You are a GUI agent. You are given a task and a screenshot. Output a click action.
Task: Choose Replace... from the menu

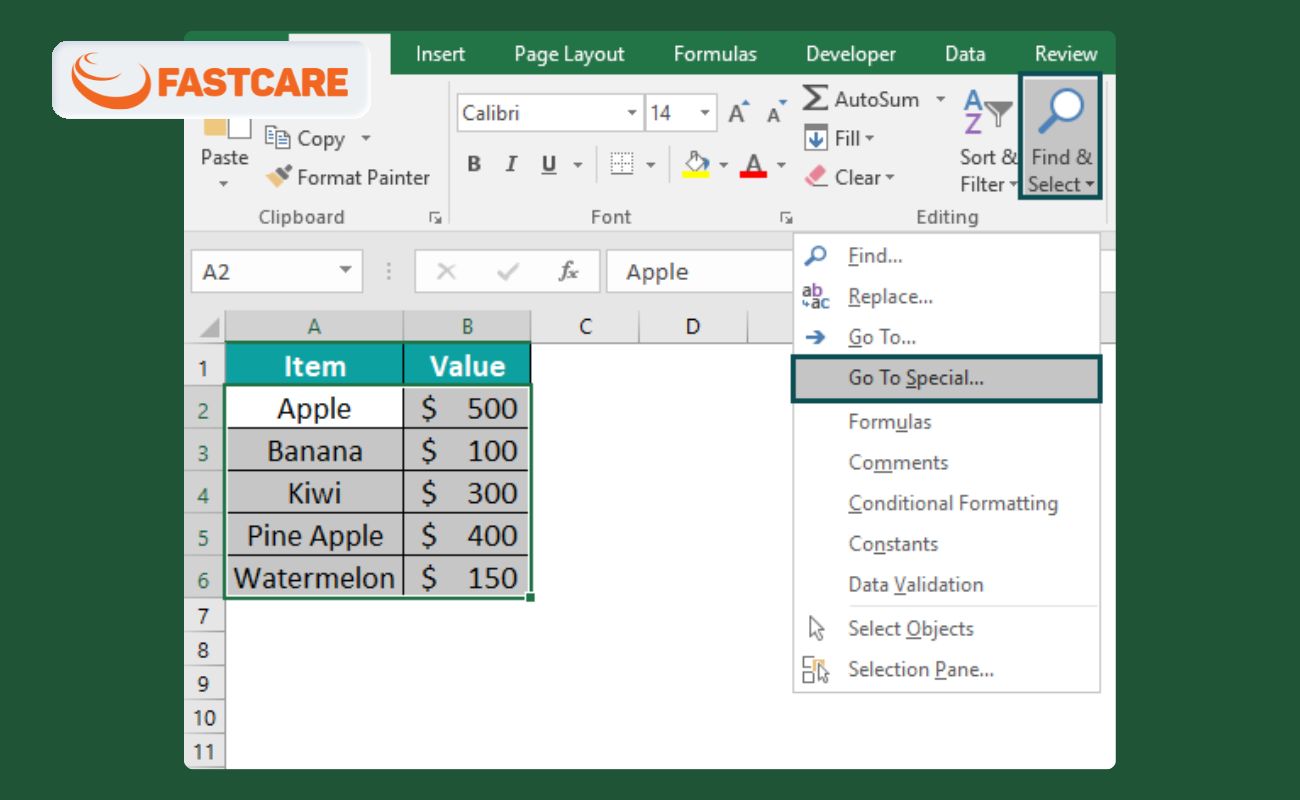point(946,297)
